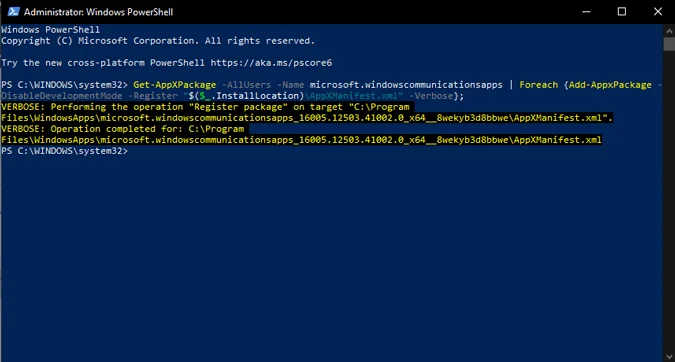This screenshot has width=675, height=362.
Task: Close the Administrator PowerShell window
Action: [x=657, y=12]
